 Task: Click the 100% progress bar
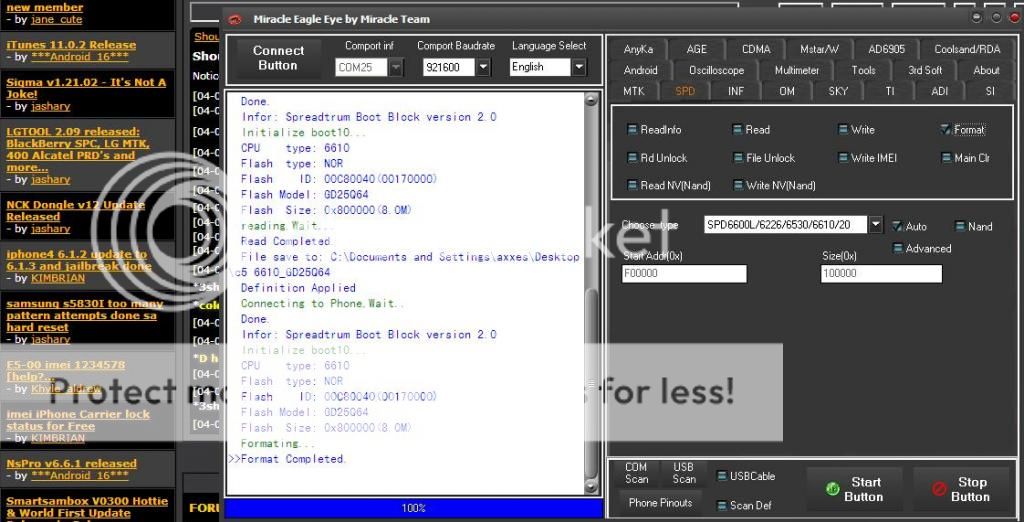[x=414, y=508]
